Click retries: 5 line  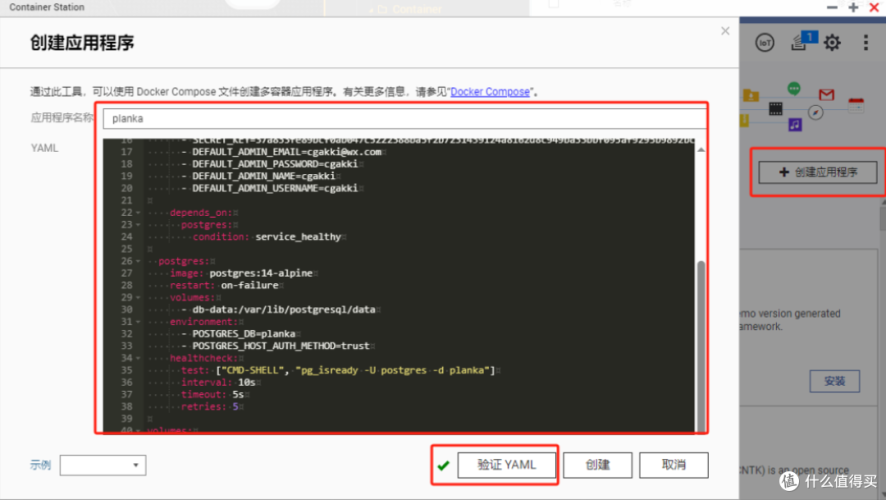[210, 407]
